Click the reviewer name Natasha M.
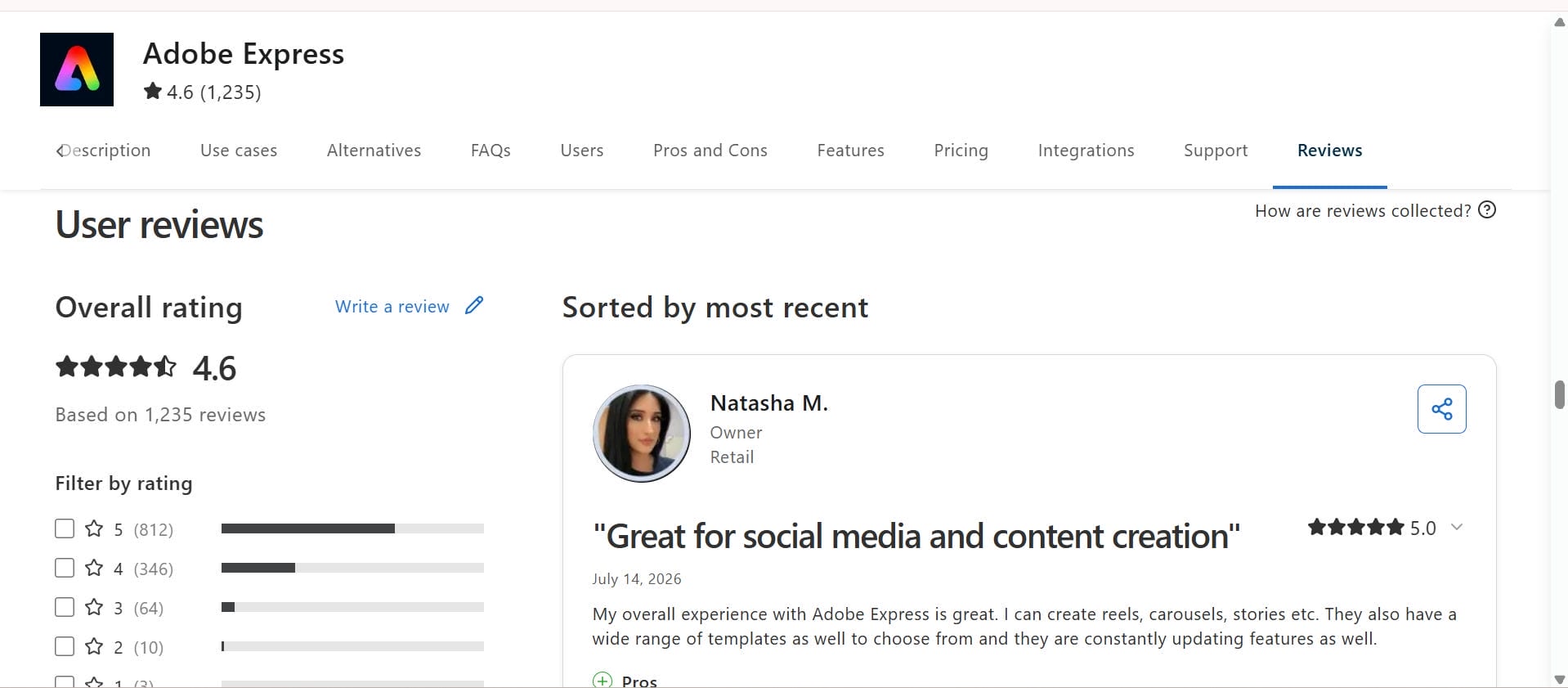This screenshot has width=1568, height=688. coord(768,403)
